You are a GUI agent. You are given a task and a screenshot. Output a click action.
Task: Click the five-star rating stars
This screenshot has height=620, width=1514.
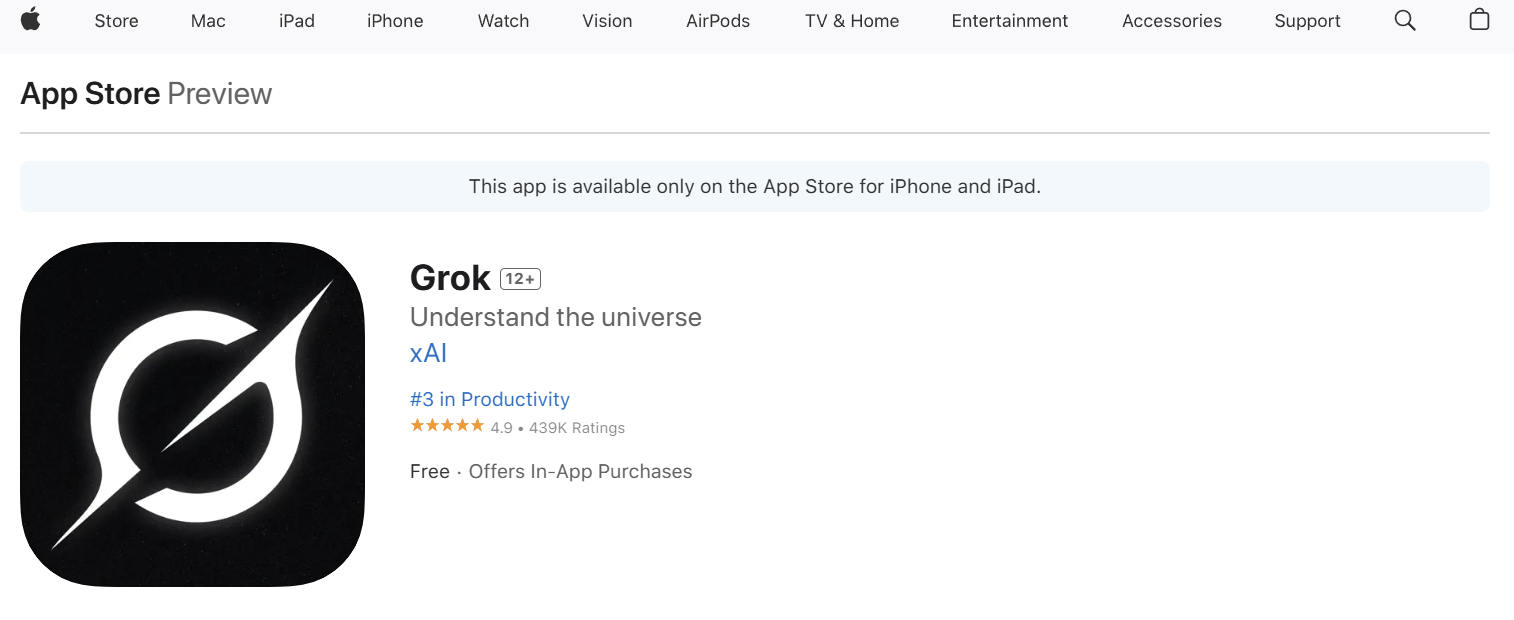click(447, 426)
